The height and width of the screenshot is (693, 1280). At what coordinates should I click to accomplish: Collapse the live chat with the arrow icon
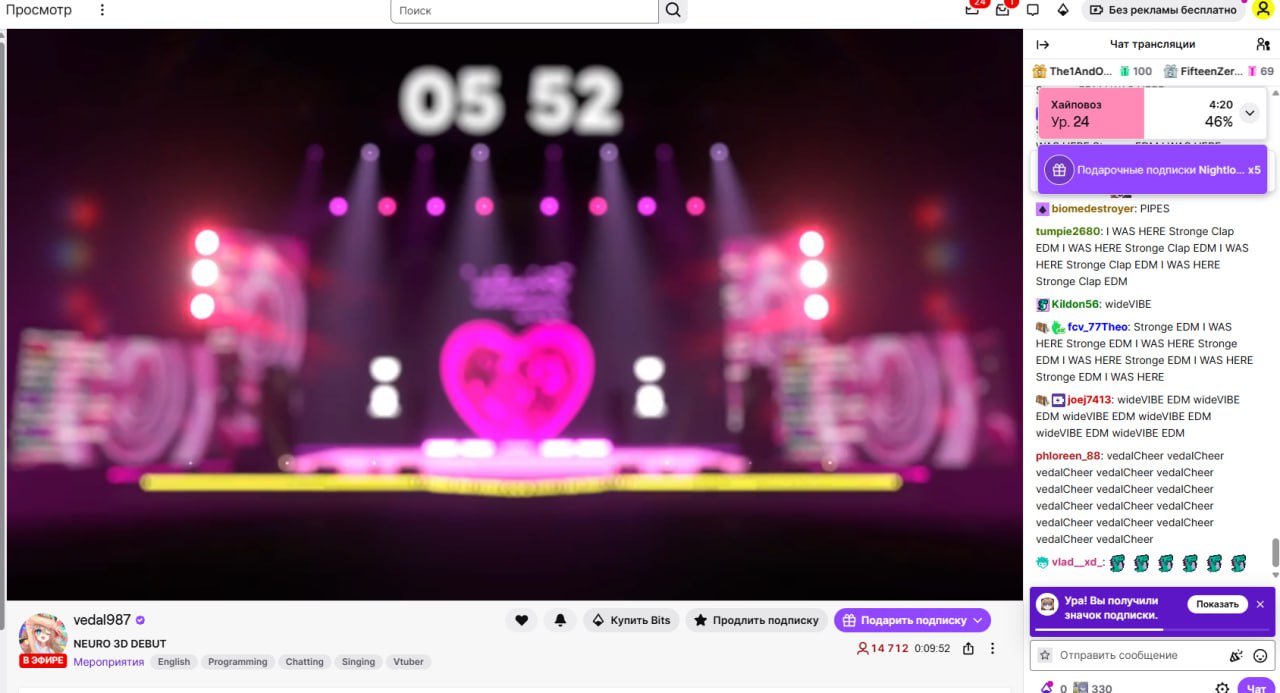(x=1040, y=44)
